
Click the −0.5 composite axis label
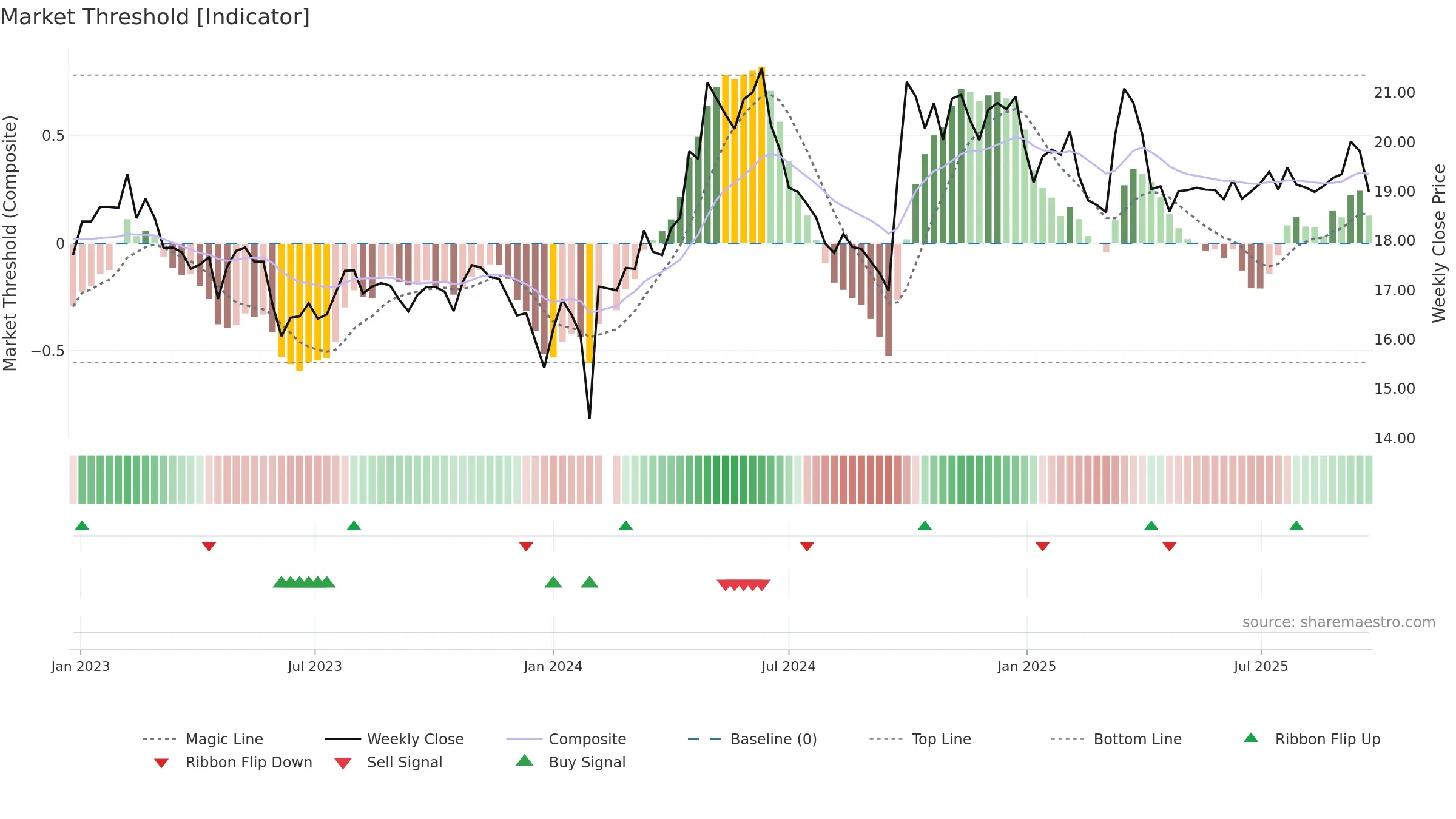(x=47, y=351)
